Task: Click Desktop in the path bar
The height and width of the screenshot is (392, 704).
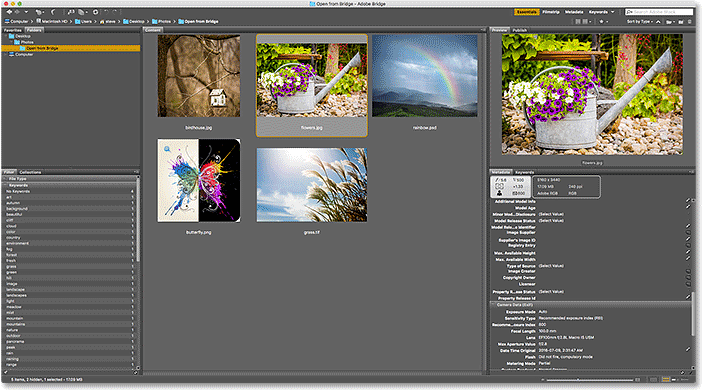Action: click(134, 21)
